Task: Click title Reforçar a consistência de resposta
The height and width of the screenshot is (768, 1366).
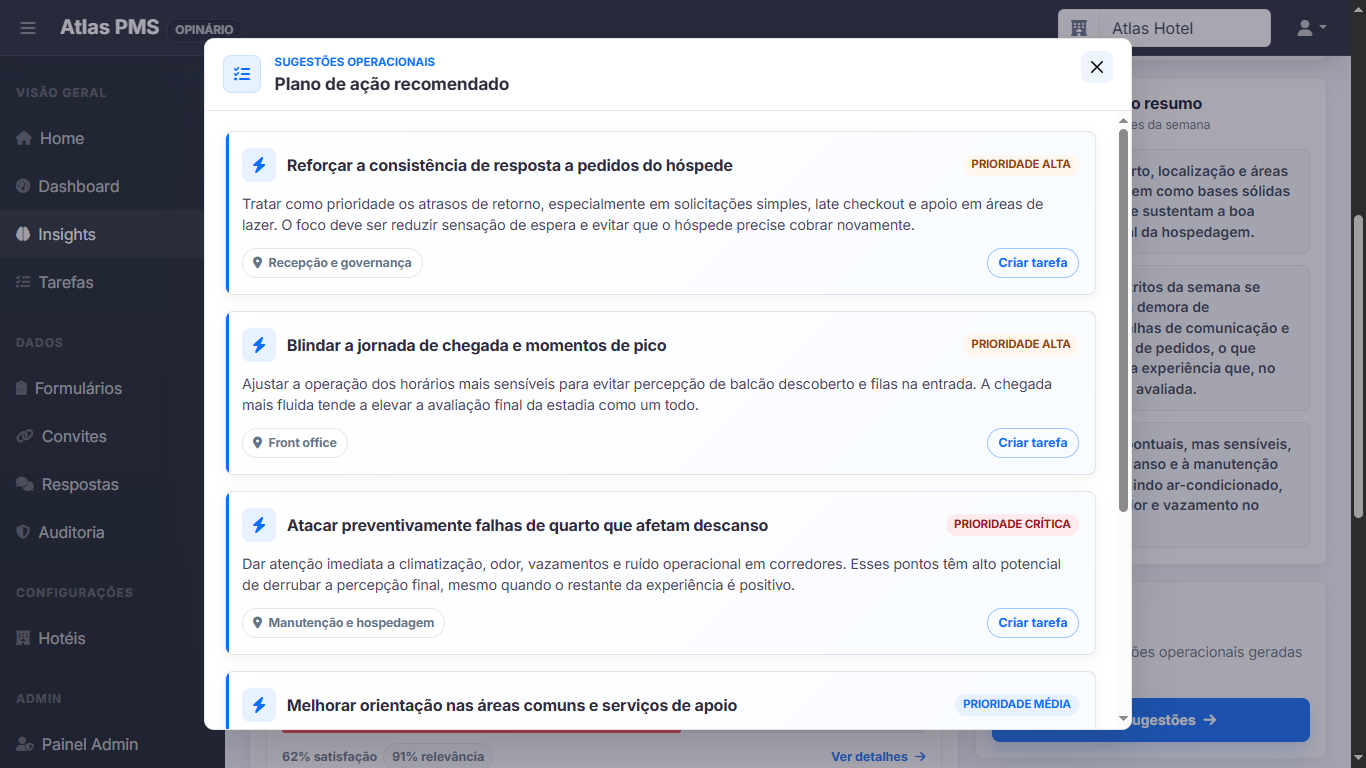Action: (510, 165)
